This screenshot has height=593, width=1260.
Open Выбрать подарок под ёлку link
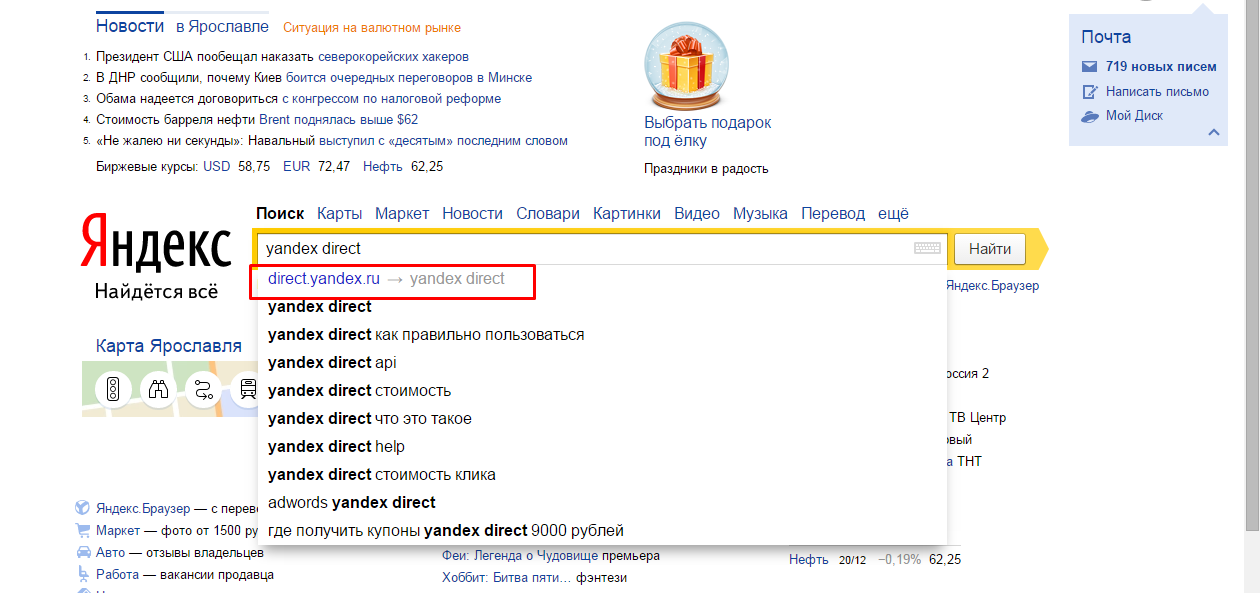click(x=708, y=132)
